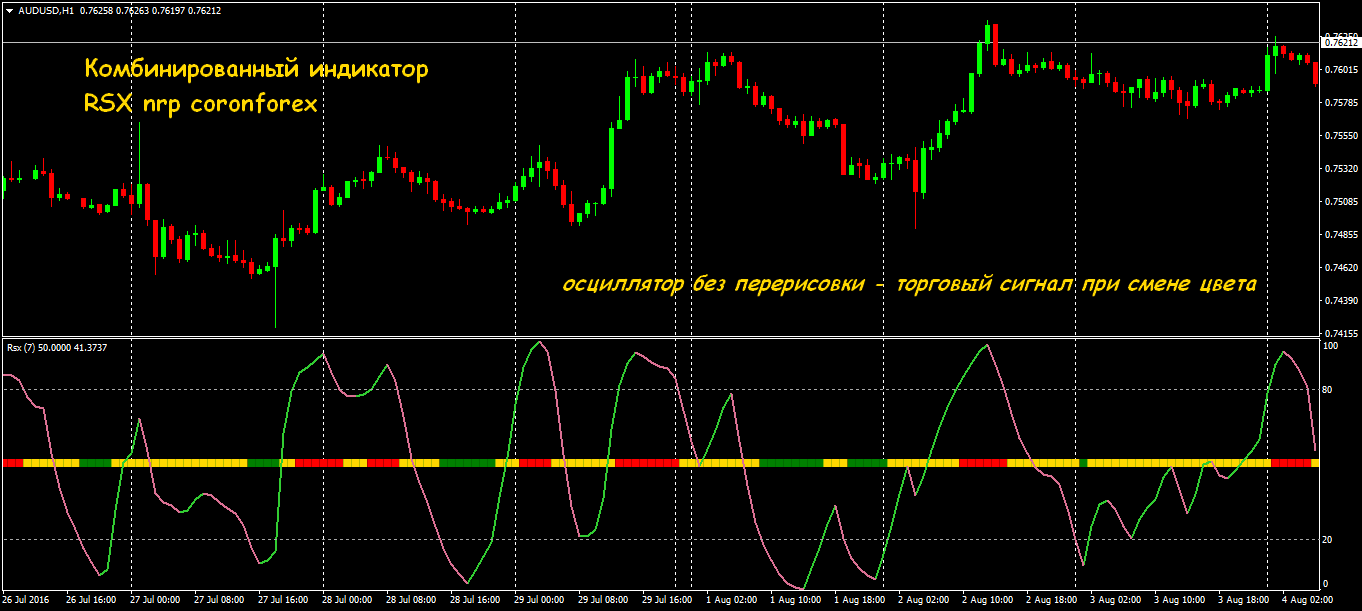Click the oscillator scale level 20
Viewport: 1362px width, 611px height.
(x=1328, y=540)
